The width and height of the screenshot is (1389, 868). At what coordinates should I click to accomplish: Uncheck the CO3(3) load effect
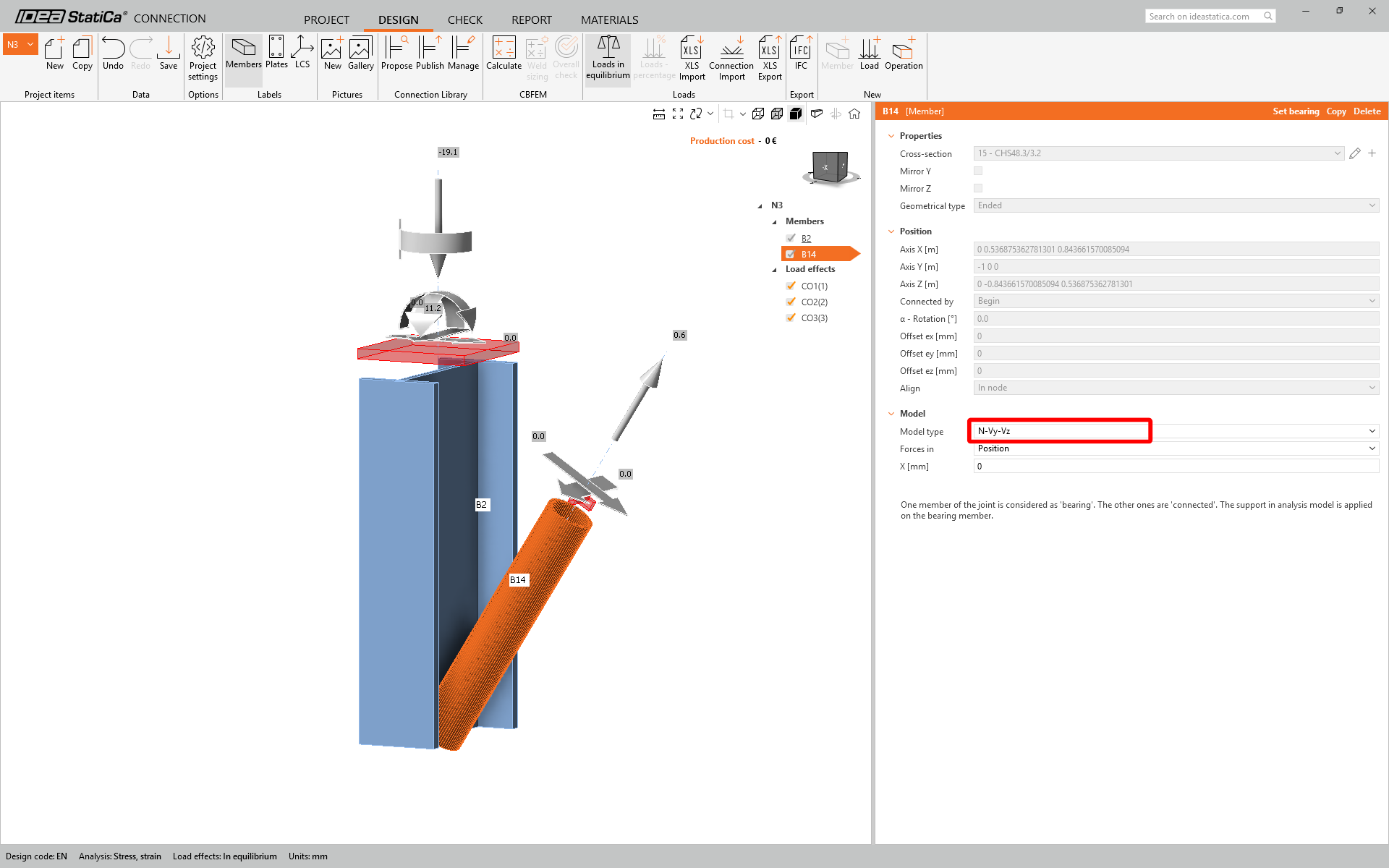click(x=791, y=318)
